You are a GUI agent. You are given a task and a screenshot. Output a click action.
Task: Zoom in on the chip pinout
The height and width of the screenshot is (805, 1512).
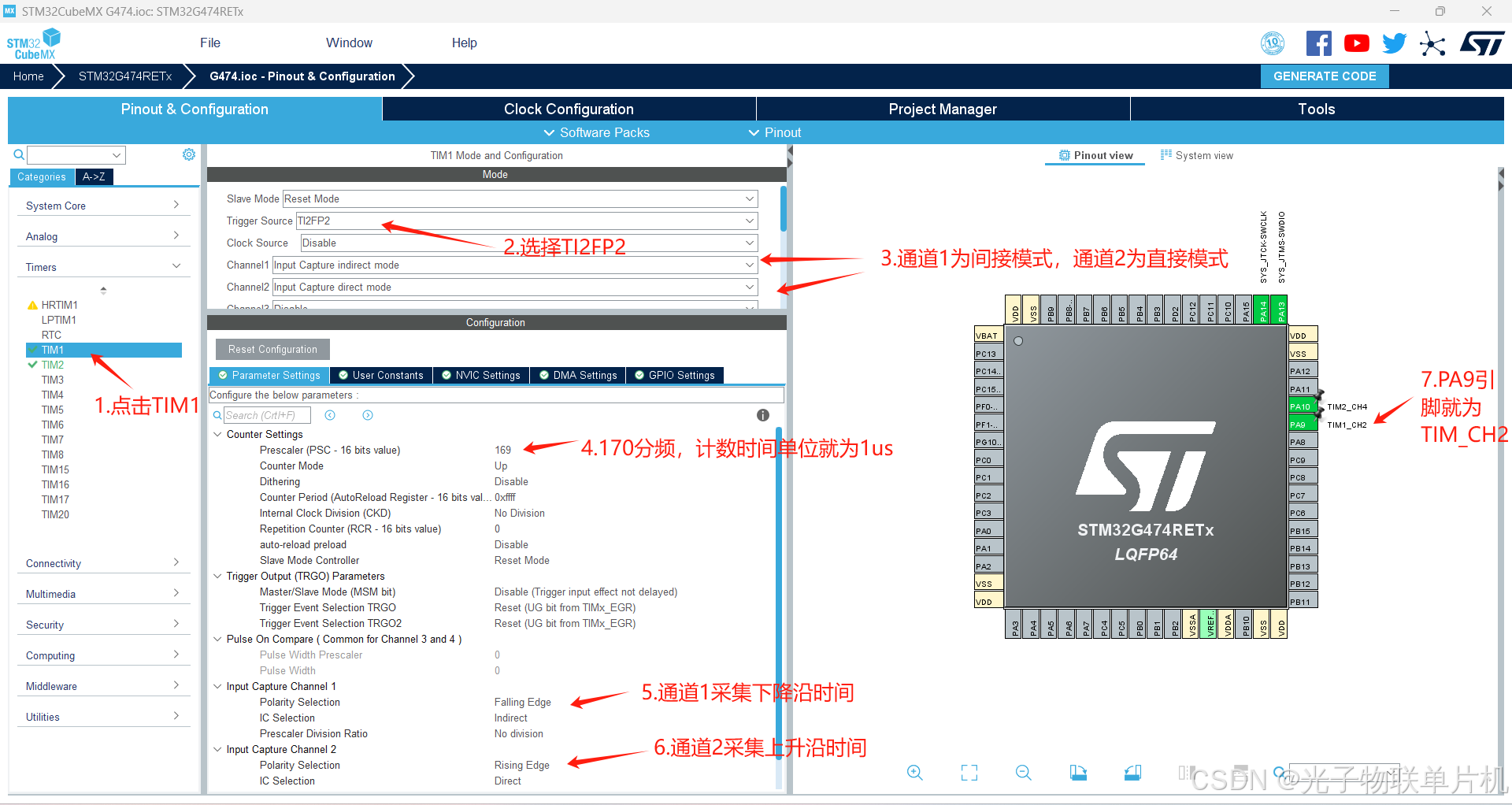pyautogui.click(x=914, y=773)
